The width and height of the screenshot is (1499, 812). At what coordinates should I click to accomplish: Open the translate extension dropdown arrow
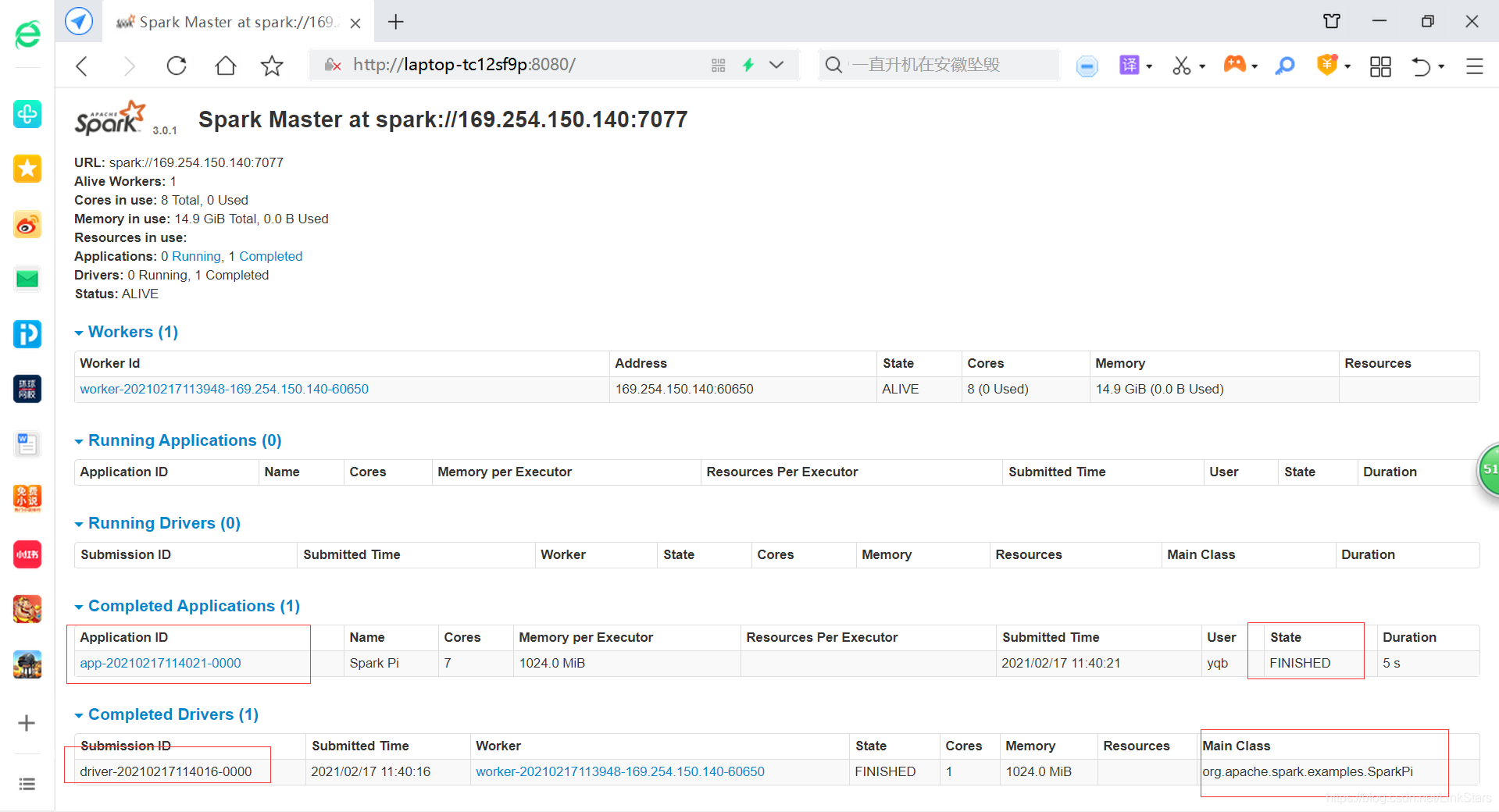click(x=1149, y=66)
